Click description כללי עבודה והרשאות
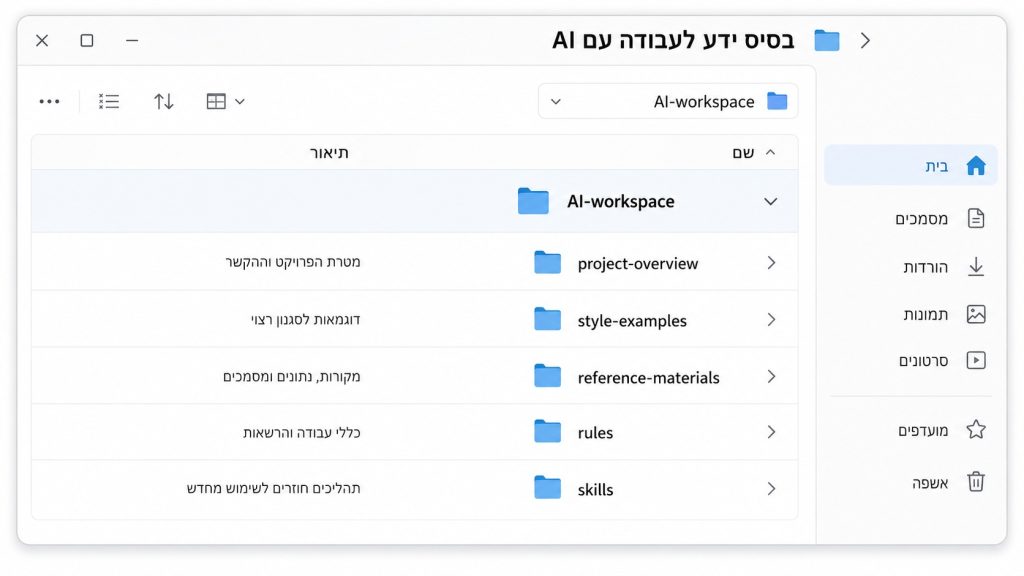 [301, 432]
